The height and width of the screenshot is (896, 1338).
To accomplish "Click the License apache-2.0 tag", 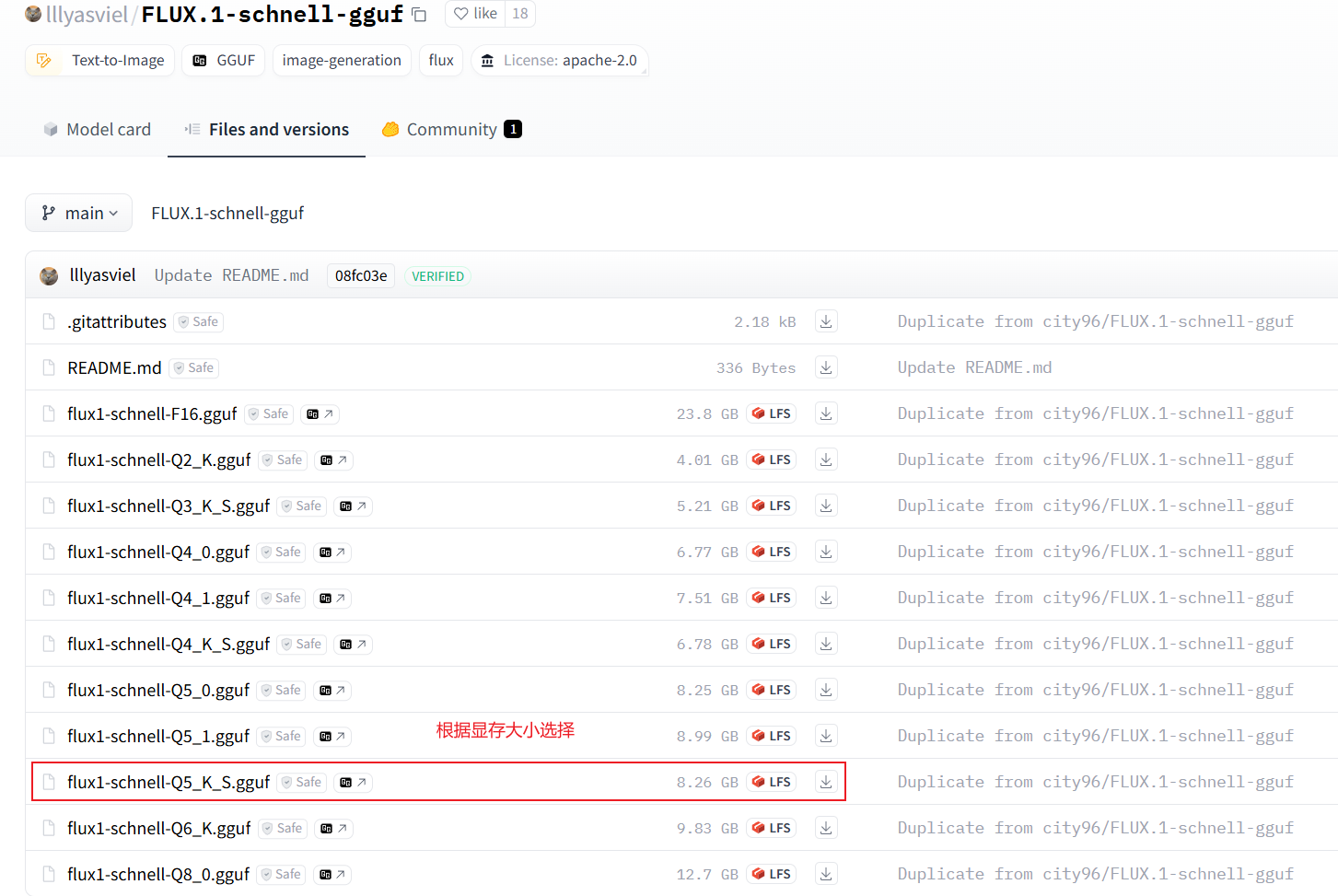I will pos(559,61).
